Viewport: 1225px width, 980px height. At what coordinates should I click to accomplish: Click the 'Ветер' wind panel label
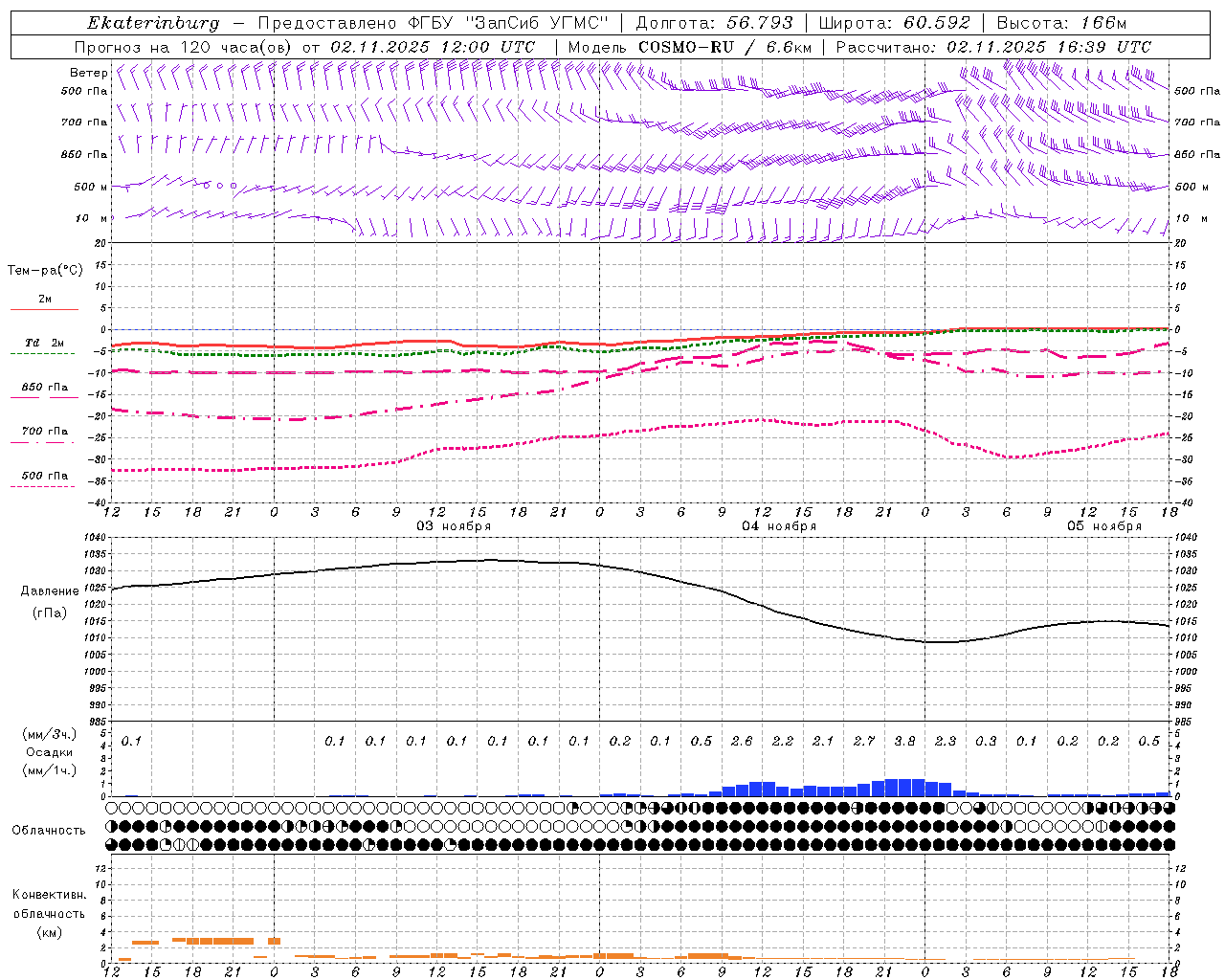pos(88,73)
